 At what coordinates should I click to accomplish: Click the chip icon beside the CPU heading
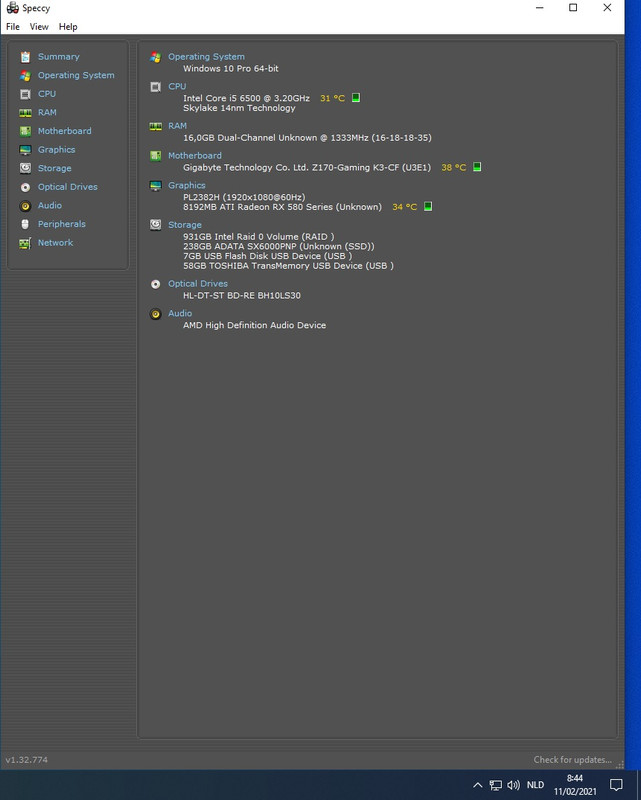pos(156,87)
